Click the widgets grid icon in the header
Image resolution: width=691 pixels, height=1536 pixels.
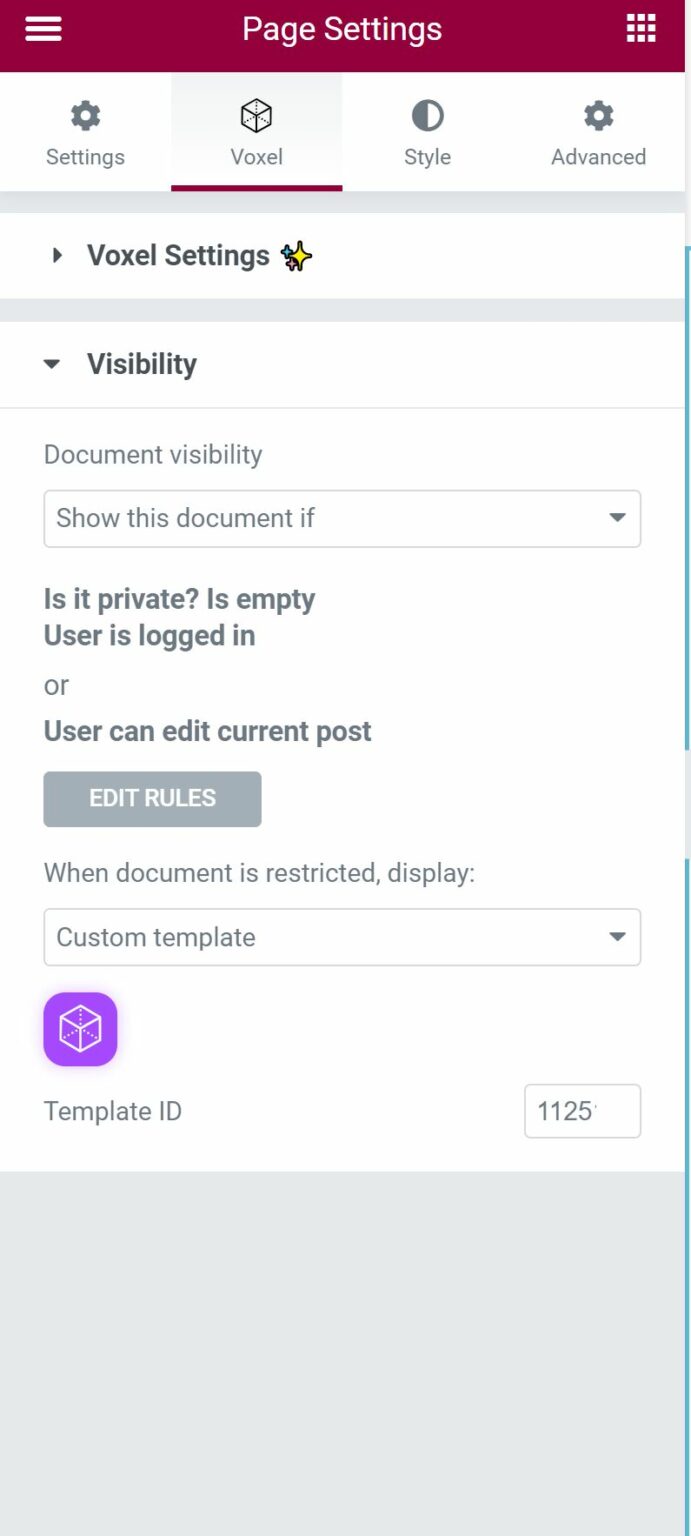640,28
